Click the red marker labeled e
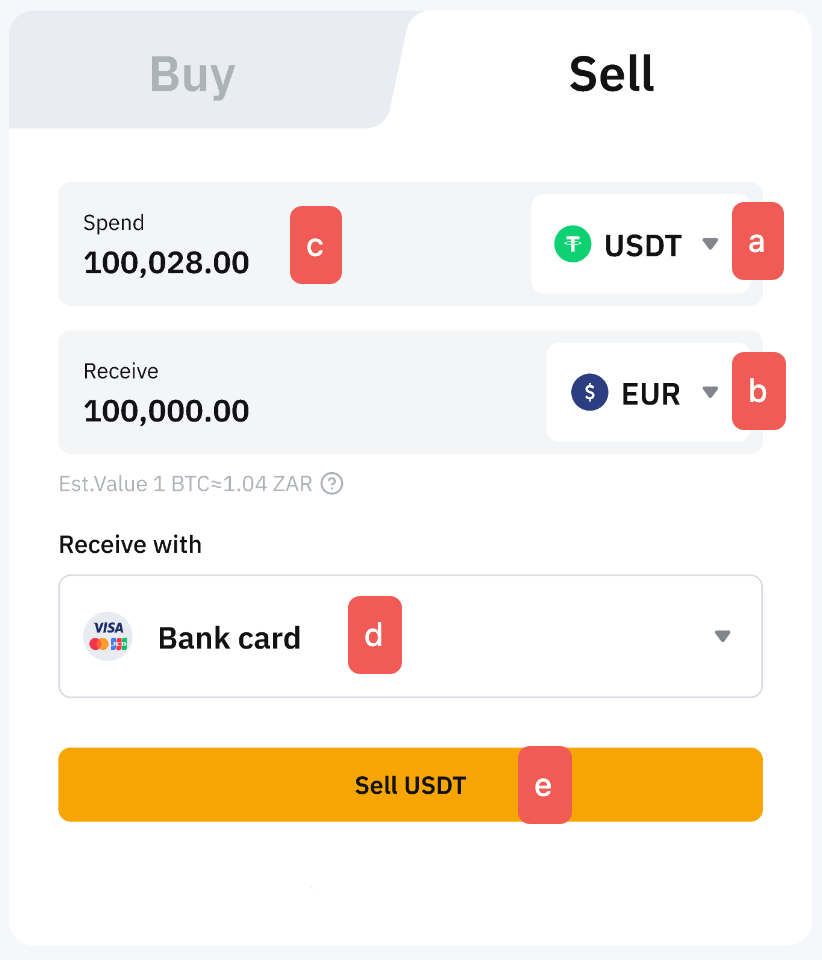The height and width of the screenshot is (960, 822). (544, 785)
